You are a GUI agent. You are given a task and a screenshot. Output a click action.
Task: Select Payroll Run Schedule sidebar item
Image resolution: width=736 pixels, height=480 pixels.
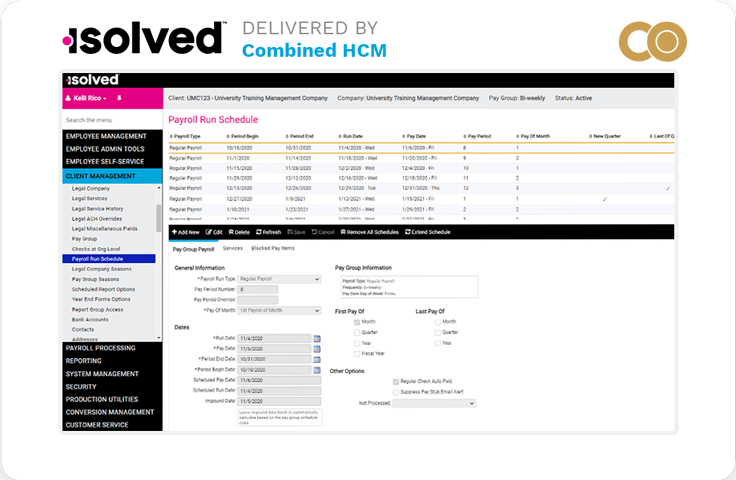click(109, 259)
